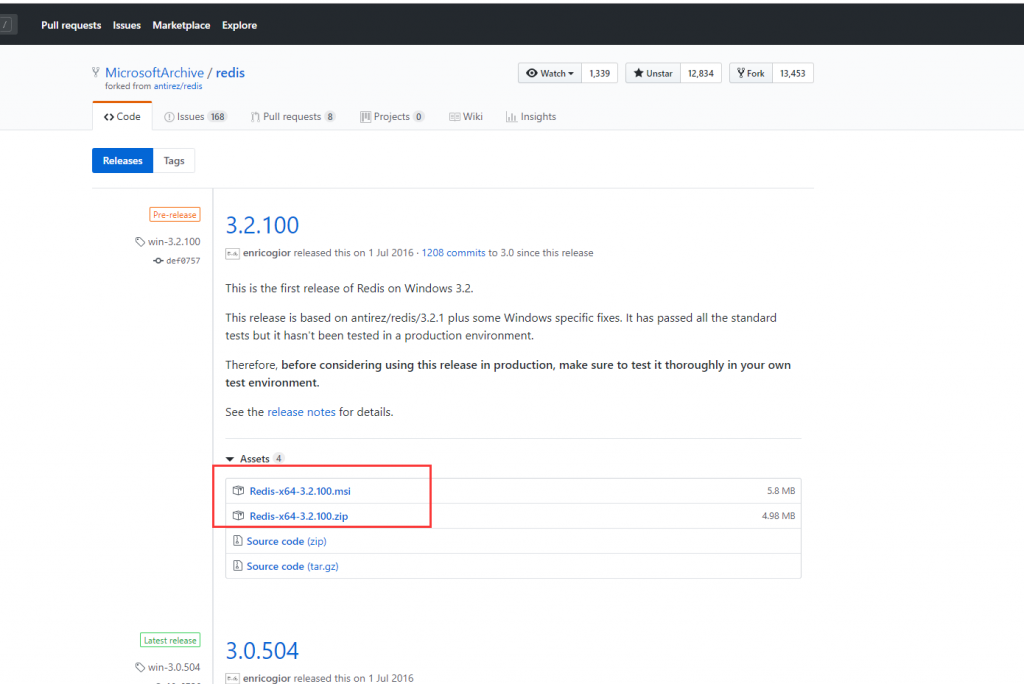Screen dimensions: 1024x684
Task: Open the win-3.2.100 tag link
Action: (174, 242)
